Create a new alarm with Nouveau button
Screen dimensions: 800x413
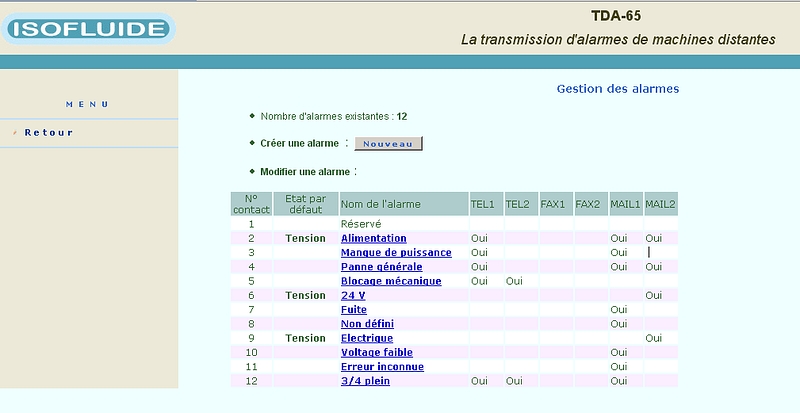pos(388,143)
